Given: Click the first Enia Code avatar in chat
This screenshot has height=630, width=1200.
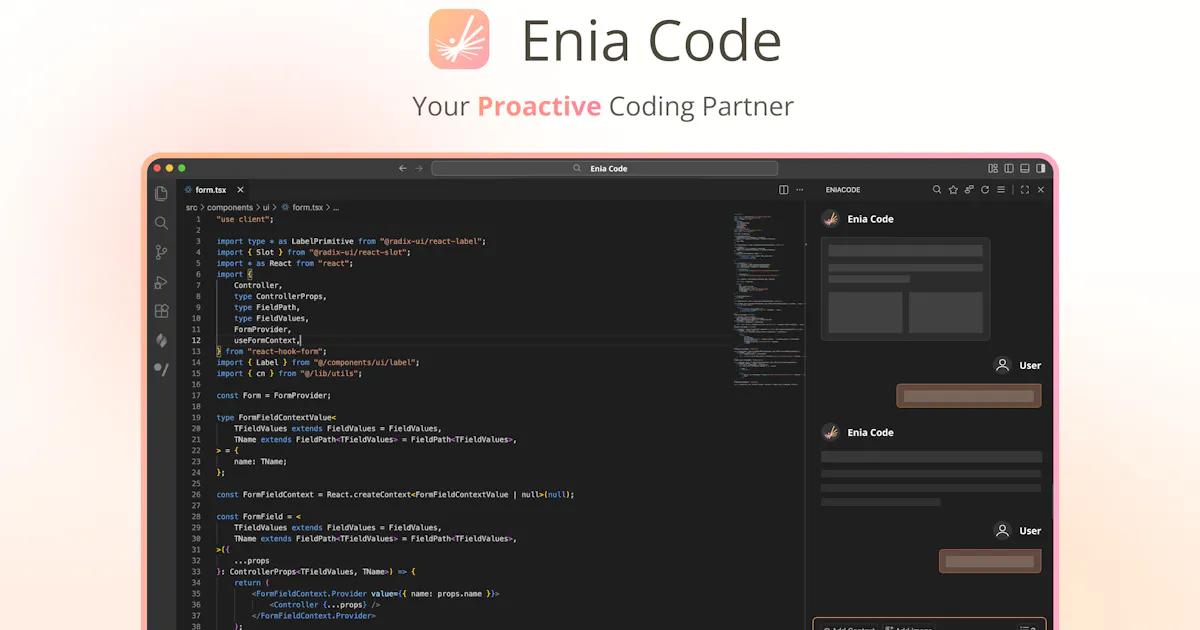Looking at the screenshot, I should point(830,218).
